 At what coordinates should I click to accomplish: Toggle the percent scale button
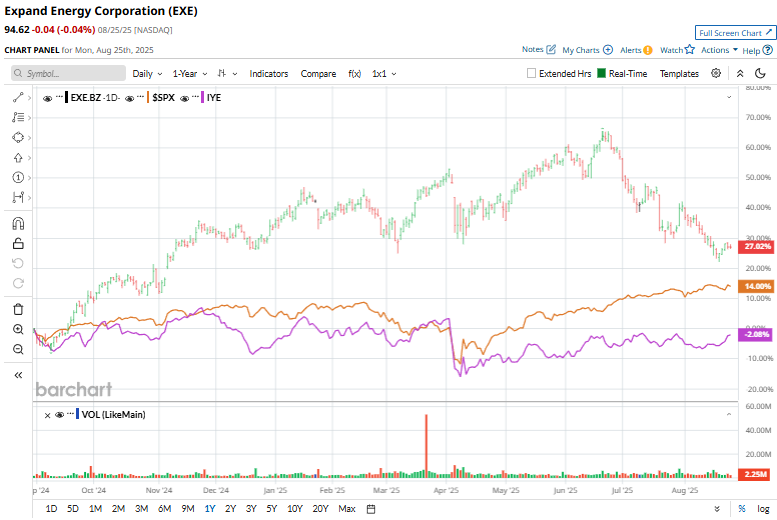pos(742,509)
